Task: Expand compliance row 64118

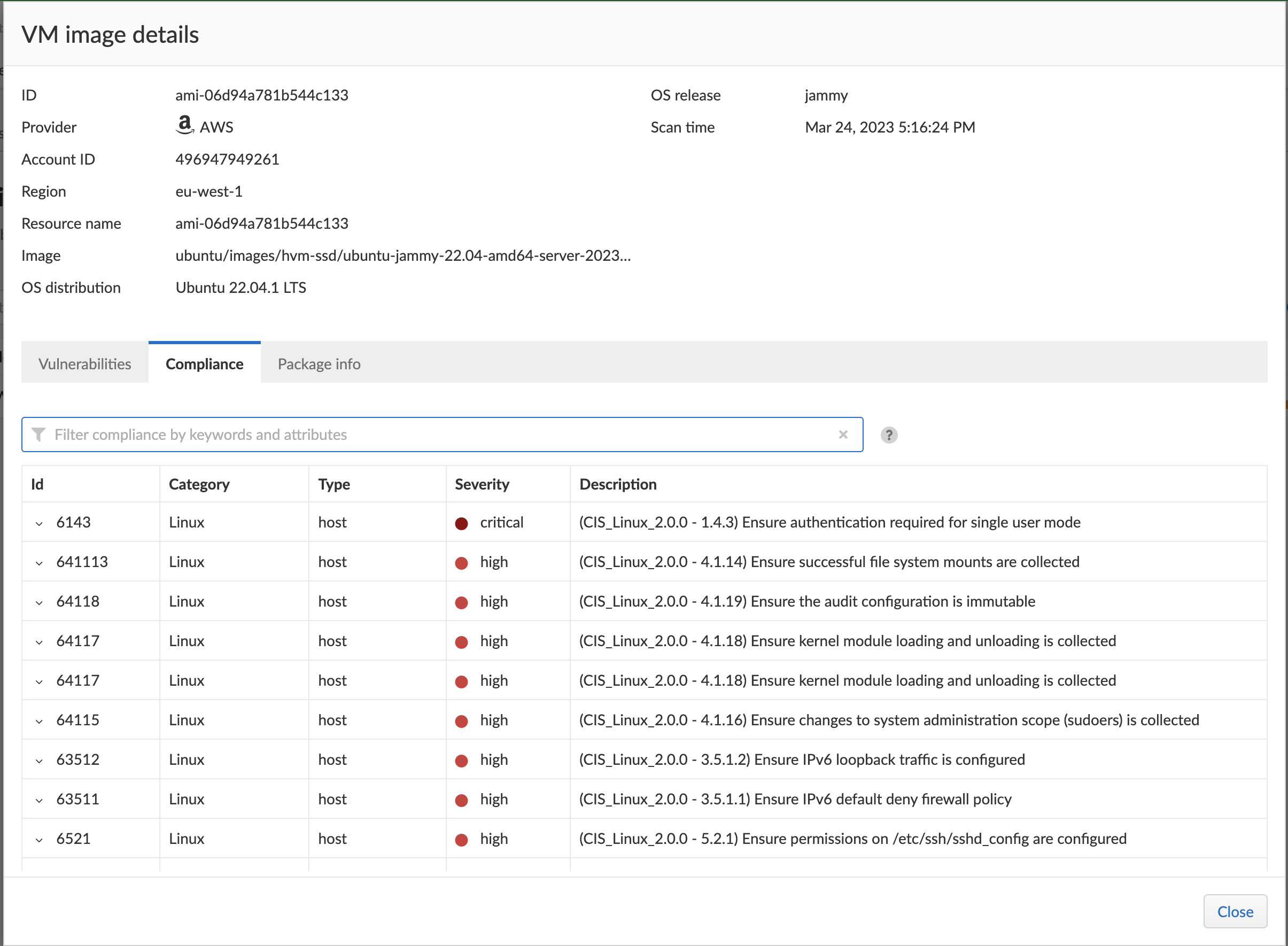Action: click(39, 602)
